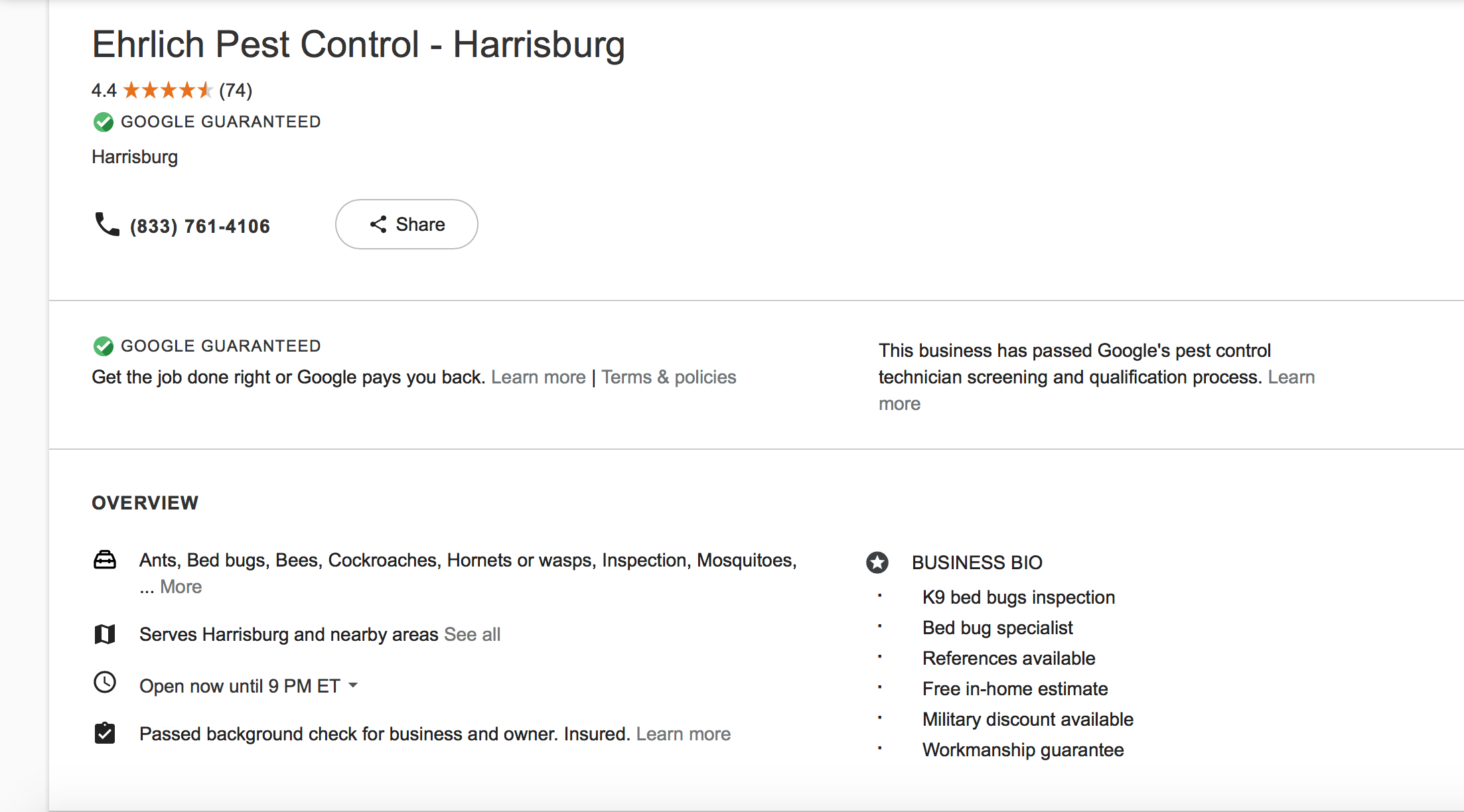The width and height of the screenshot is (1464, 812).
Task: Click the background check clipboard icon
Action: pyautogui.click(x=105, y=733)
